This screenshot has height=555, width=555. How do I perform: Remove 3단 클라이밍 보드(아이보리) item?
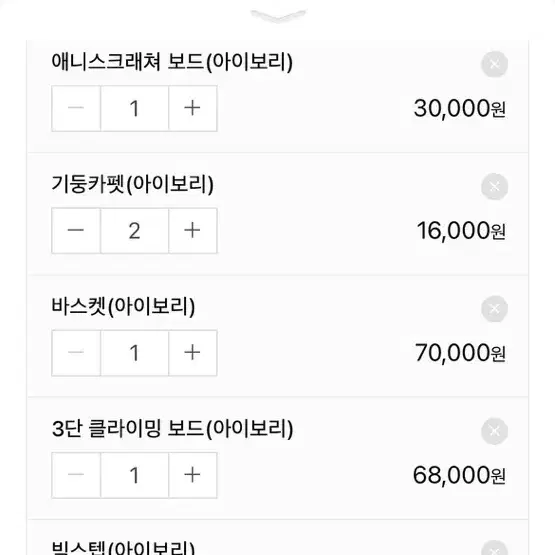pos(494,431)
